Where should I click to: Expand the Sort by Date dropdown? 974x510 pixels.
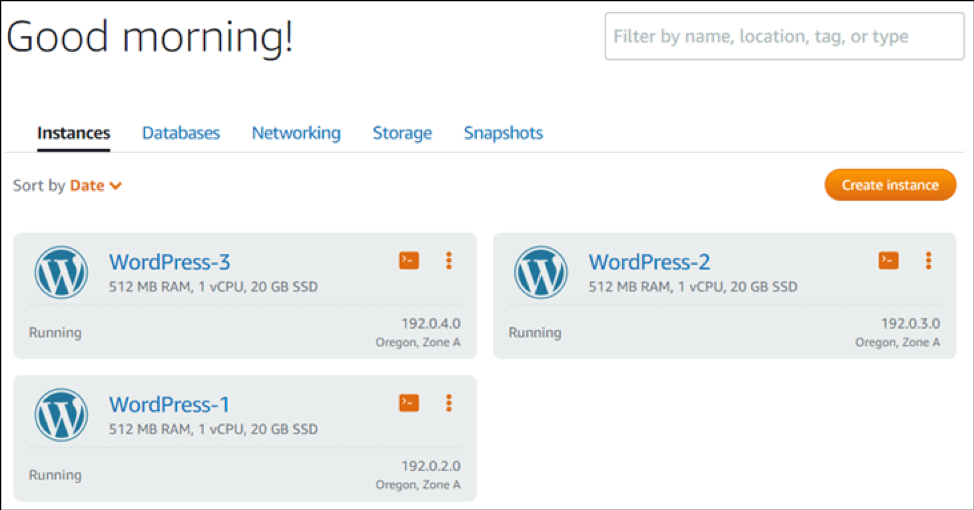[96, 186]
